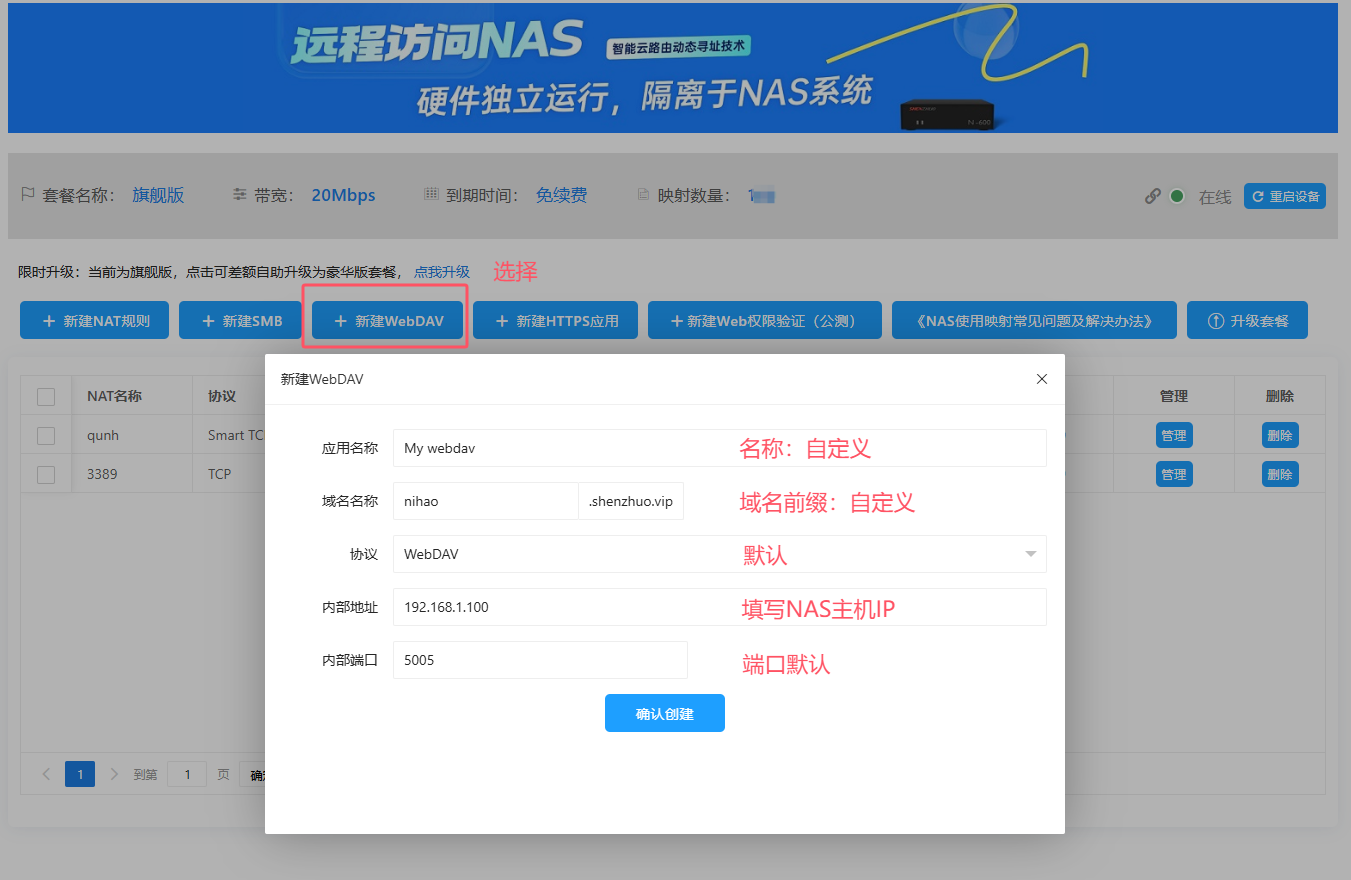The height and width of the screenshot is (880, 1351).
Task: Toggle the select-all checkbox in table header
Action: 46,397
